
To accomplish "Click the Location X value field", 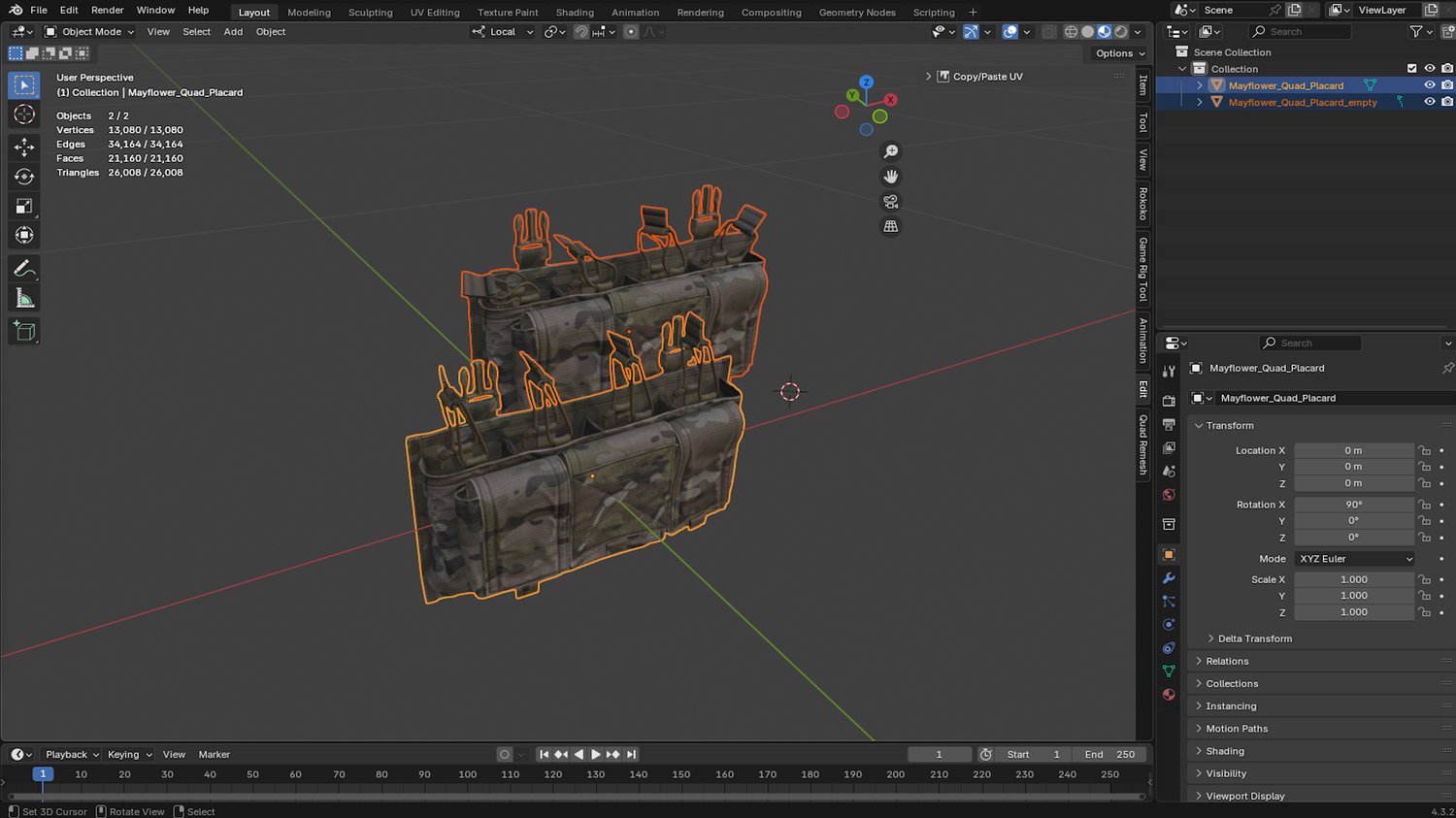I will pos(1353,450).
